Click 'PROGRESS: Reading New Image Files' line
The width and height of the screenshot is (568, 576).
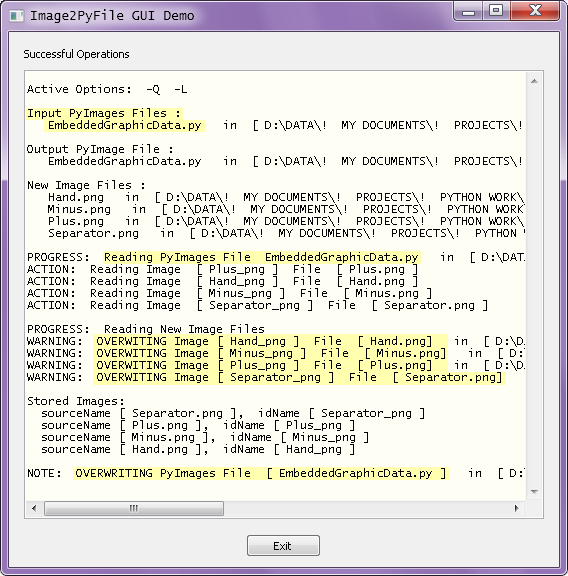pos(146,329)
